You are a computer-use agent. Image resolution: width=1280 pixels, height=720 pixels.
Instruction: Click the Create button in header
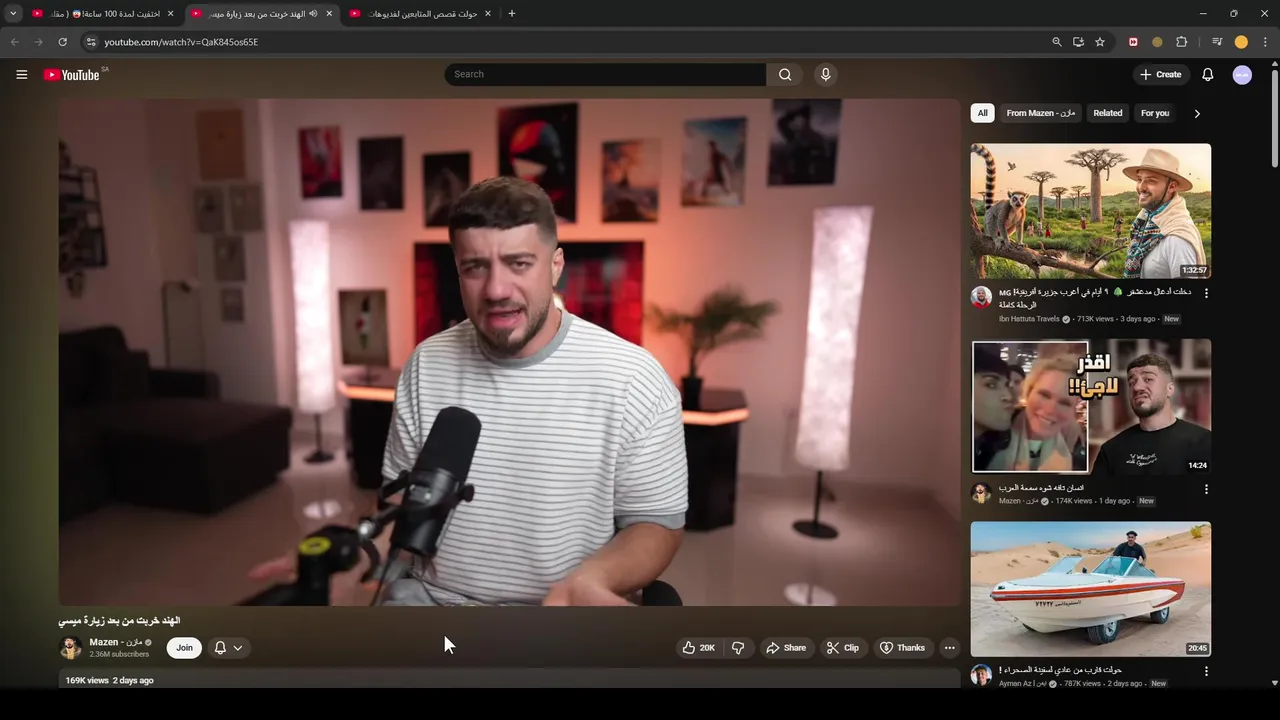pyautogui.click(x=1160, y=74)
